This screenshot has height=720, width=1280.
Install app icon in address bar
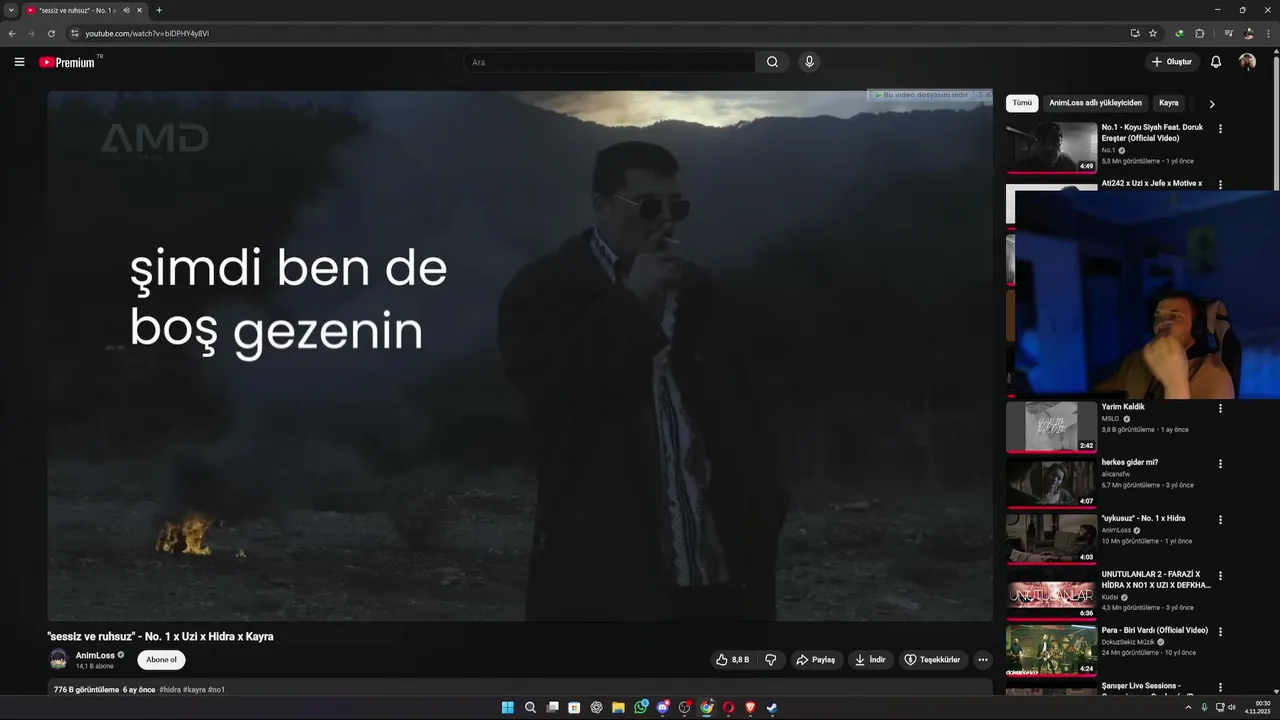[x=1135, y=33]
